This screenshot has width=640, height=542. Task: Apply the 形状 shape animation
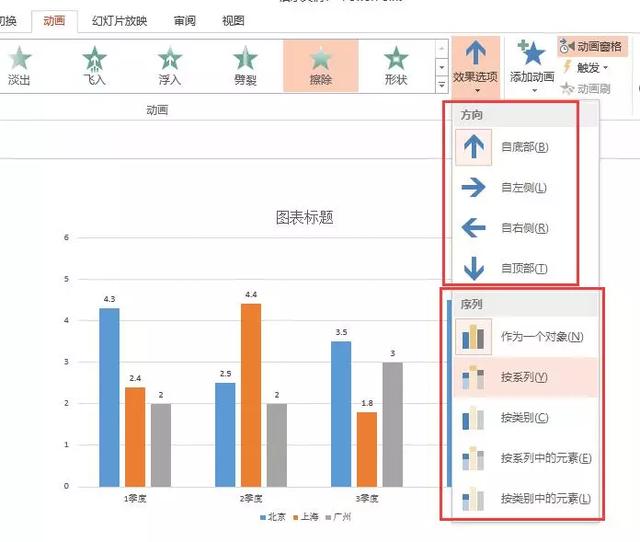point(396,66)
